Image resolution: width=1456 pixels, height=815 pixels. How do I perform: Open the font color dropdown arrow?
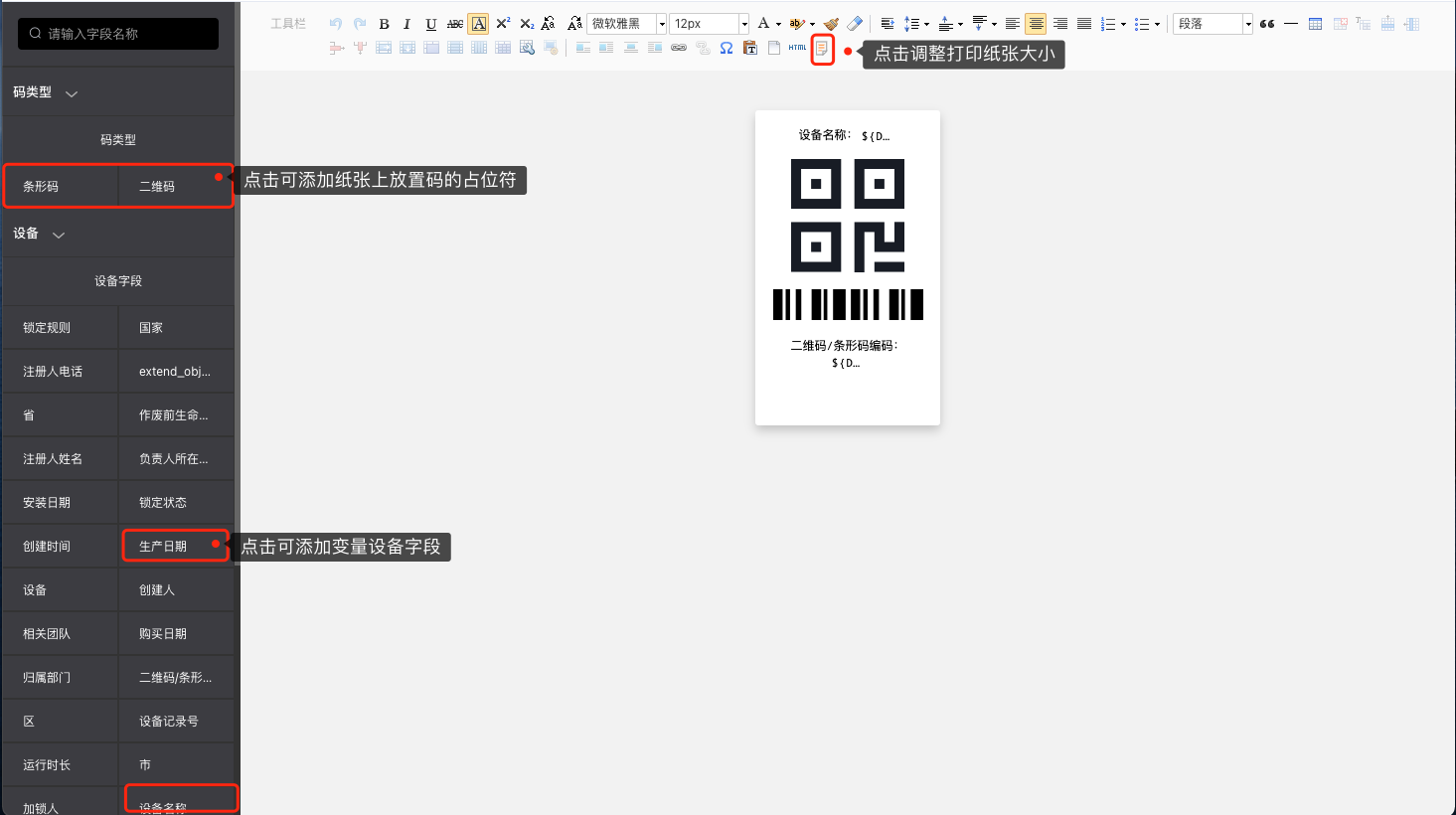tap(778, 25)
